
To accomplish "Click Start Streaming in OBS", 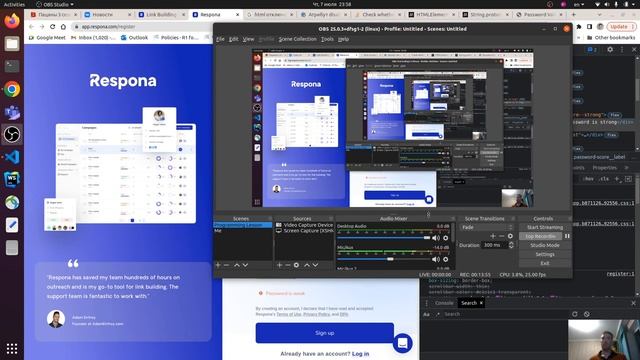I will click(544, 227).
